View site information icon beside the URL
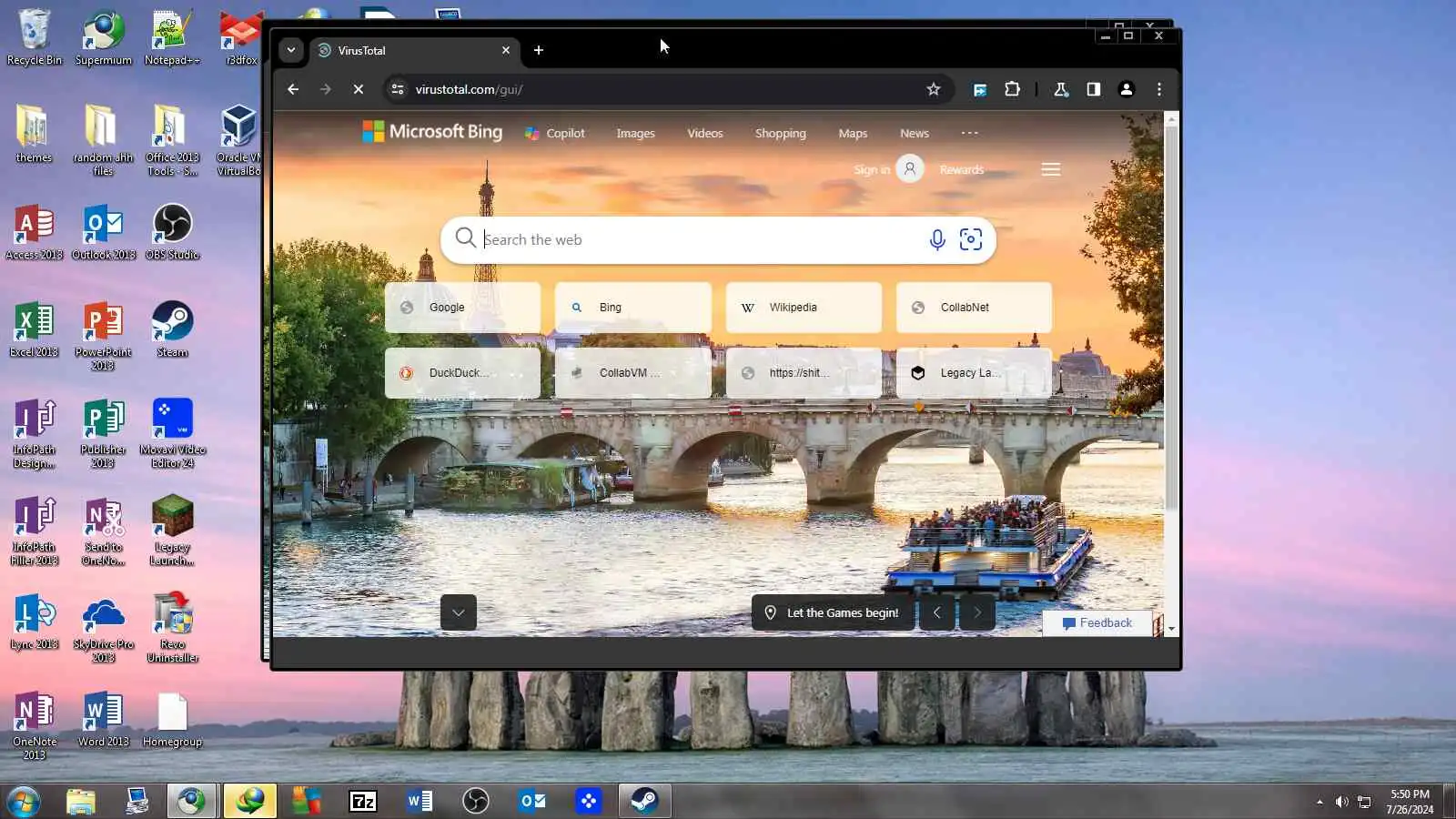The width and height of the screenshot is (1456, 819). point(398,89)
